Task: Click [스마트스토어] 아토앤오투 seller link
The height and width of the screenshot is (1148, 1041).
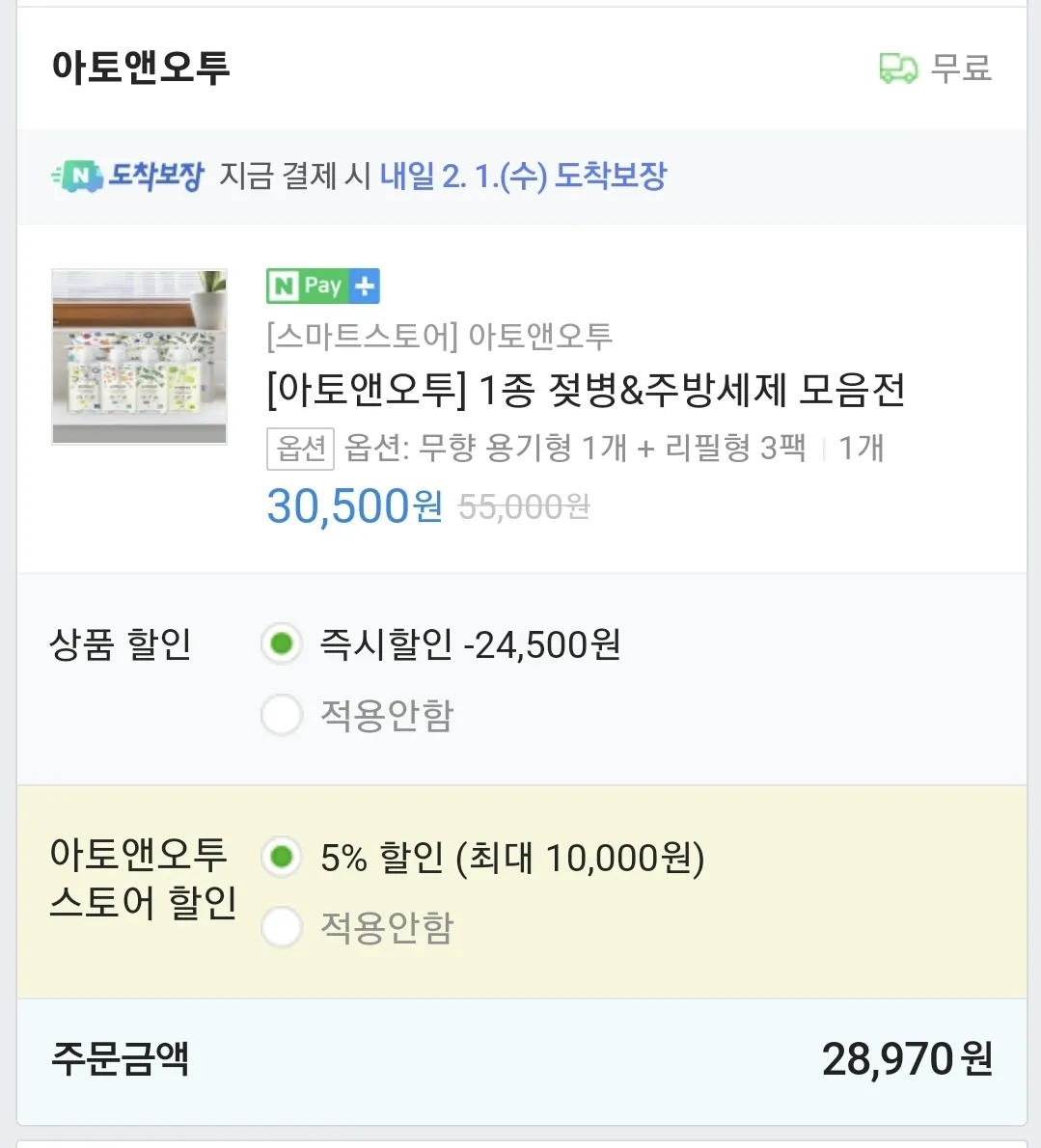Action: (439, 336)
